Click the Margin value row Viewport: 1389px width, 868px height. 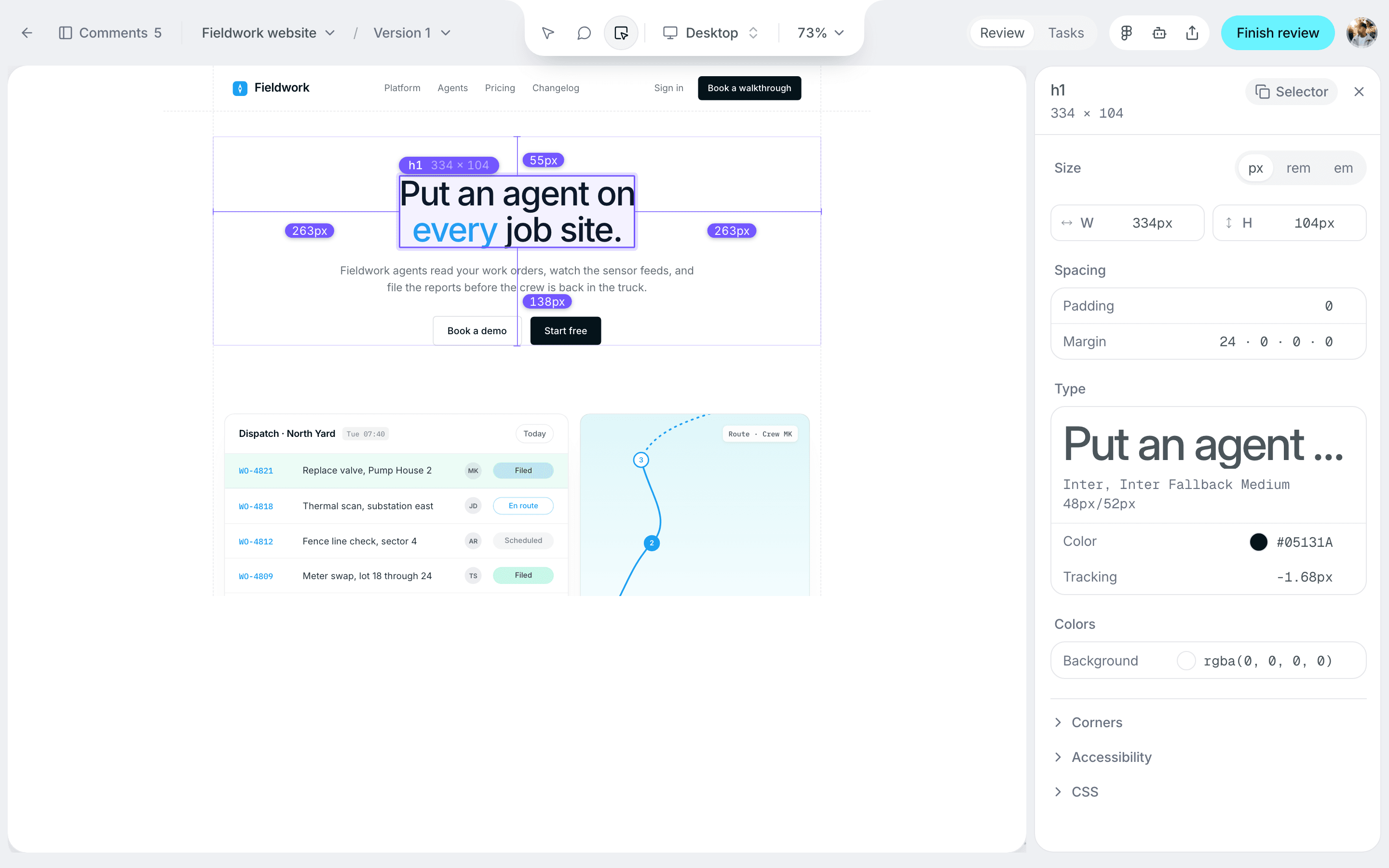1208,341
